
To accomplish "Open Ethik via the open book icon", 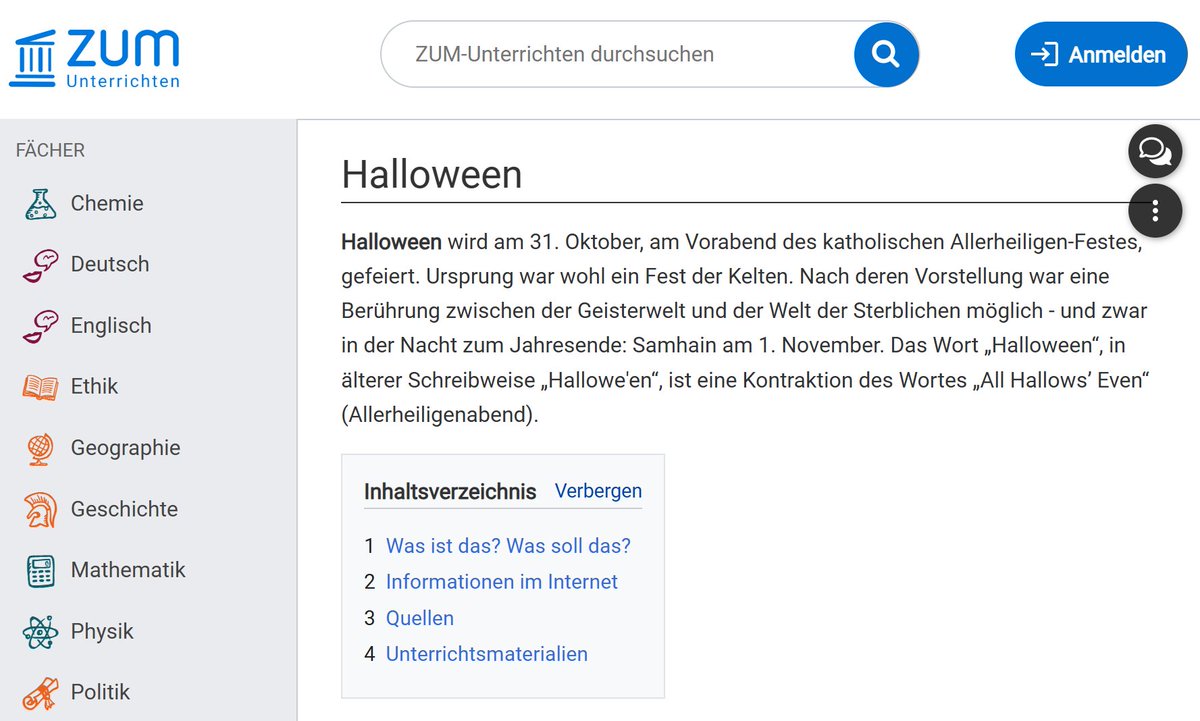I will pos(42,386).
